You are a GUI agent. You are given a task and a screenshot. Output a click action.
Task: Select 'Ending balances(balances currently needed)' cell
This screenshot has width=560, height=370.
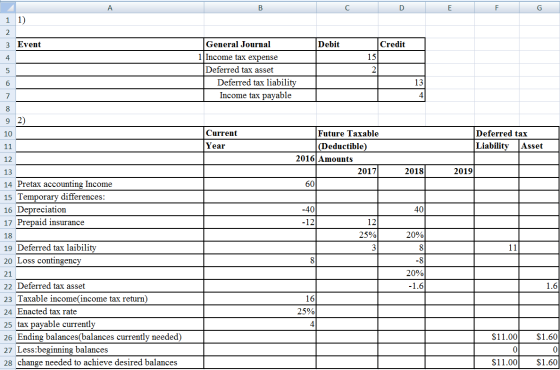click(x=110, y=337)
